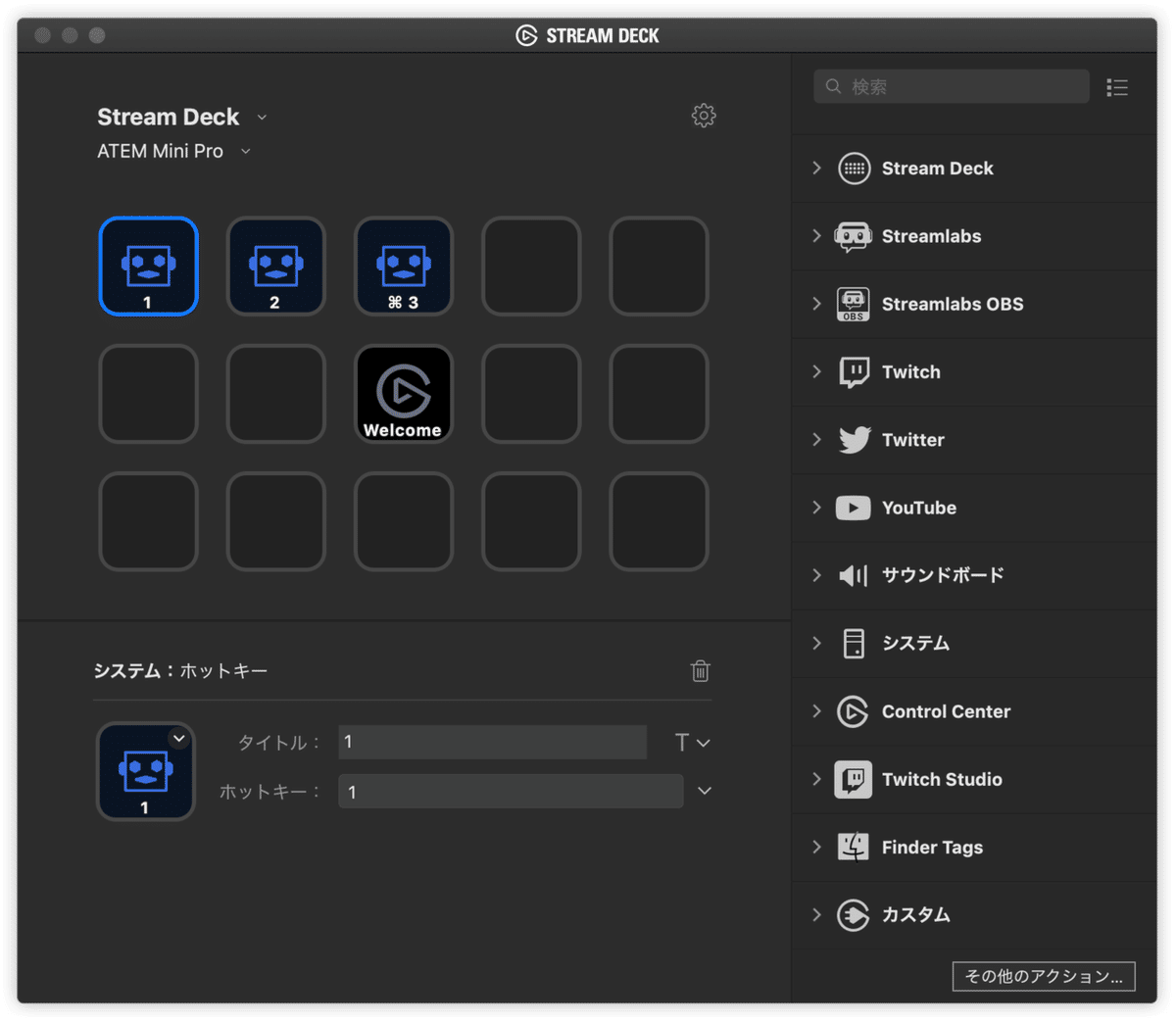Select the empty key below Welcome
1176x1022 pixels.
coord(403,520)
